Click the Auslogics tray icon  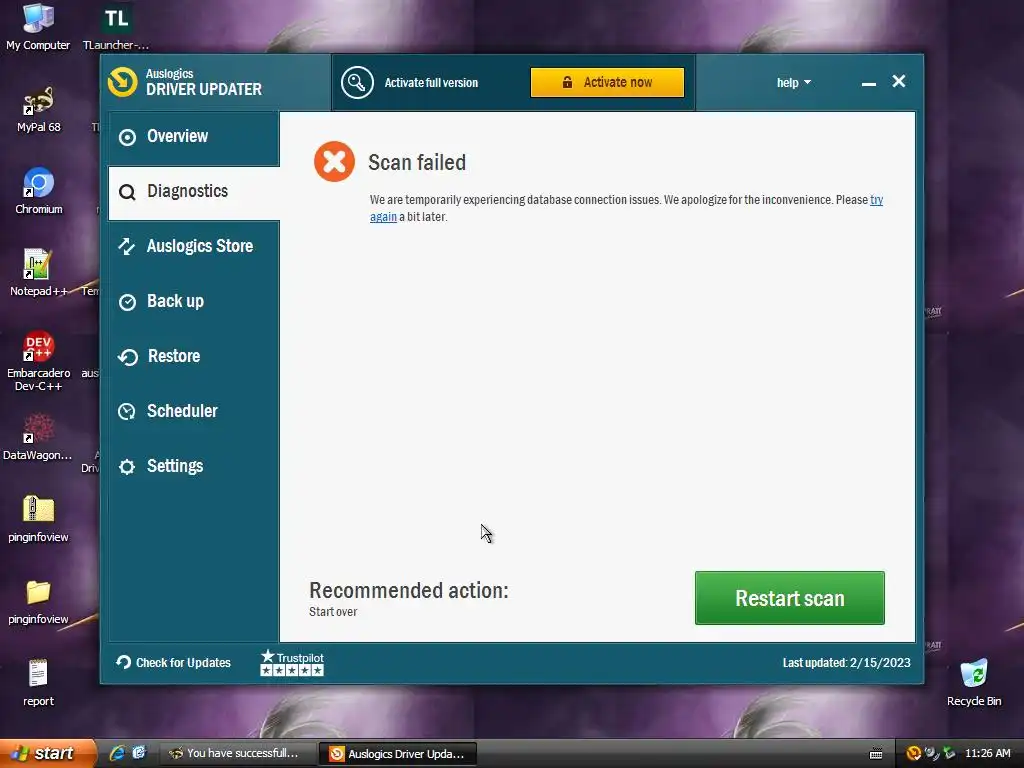click(914, 754)
